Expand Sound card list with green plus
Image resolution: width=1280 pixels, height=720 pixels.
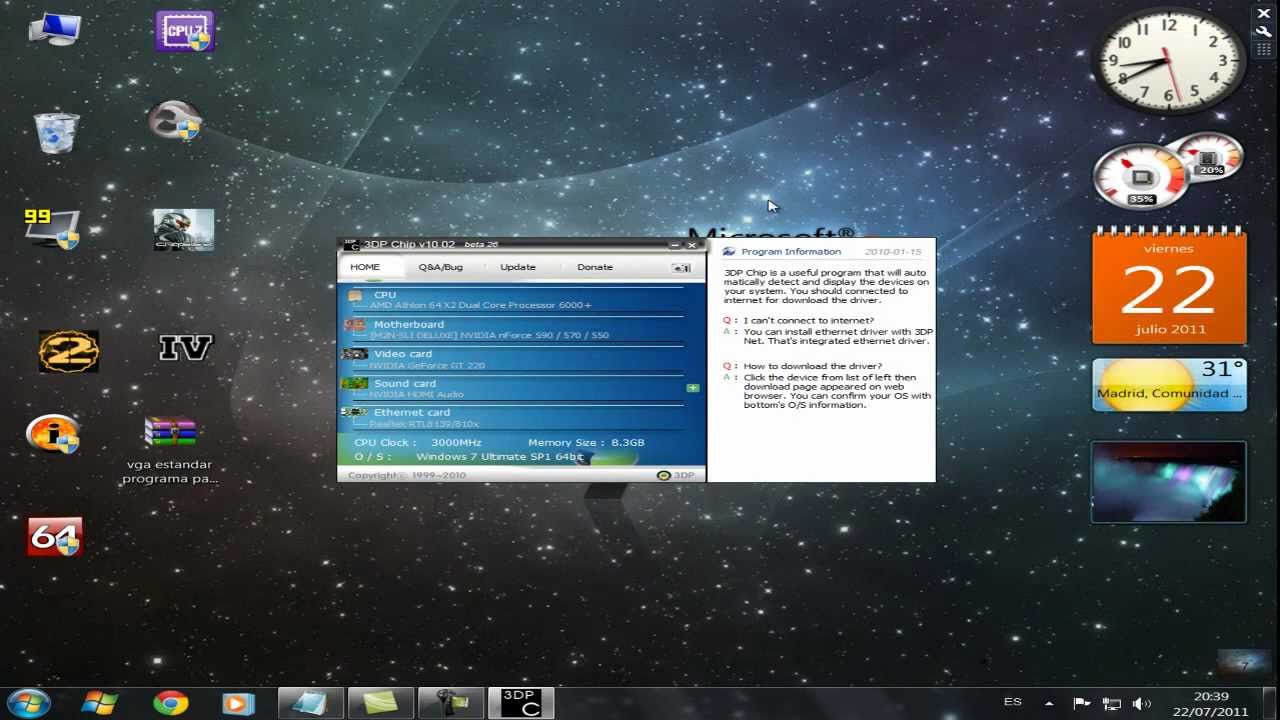coord(693,387)
